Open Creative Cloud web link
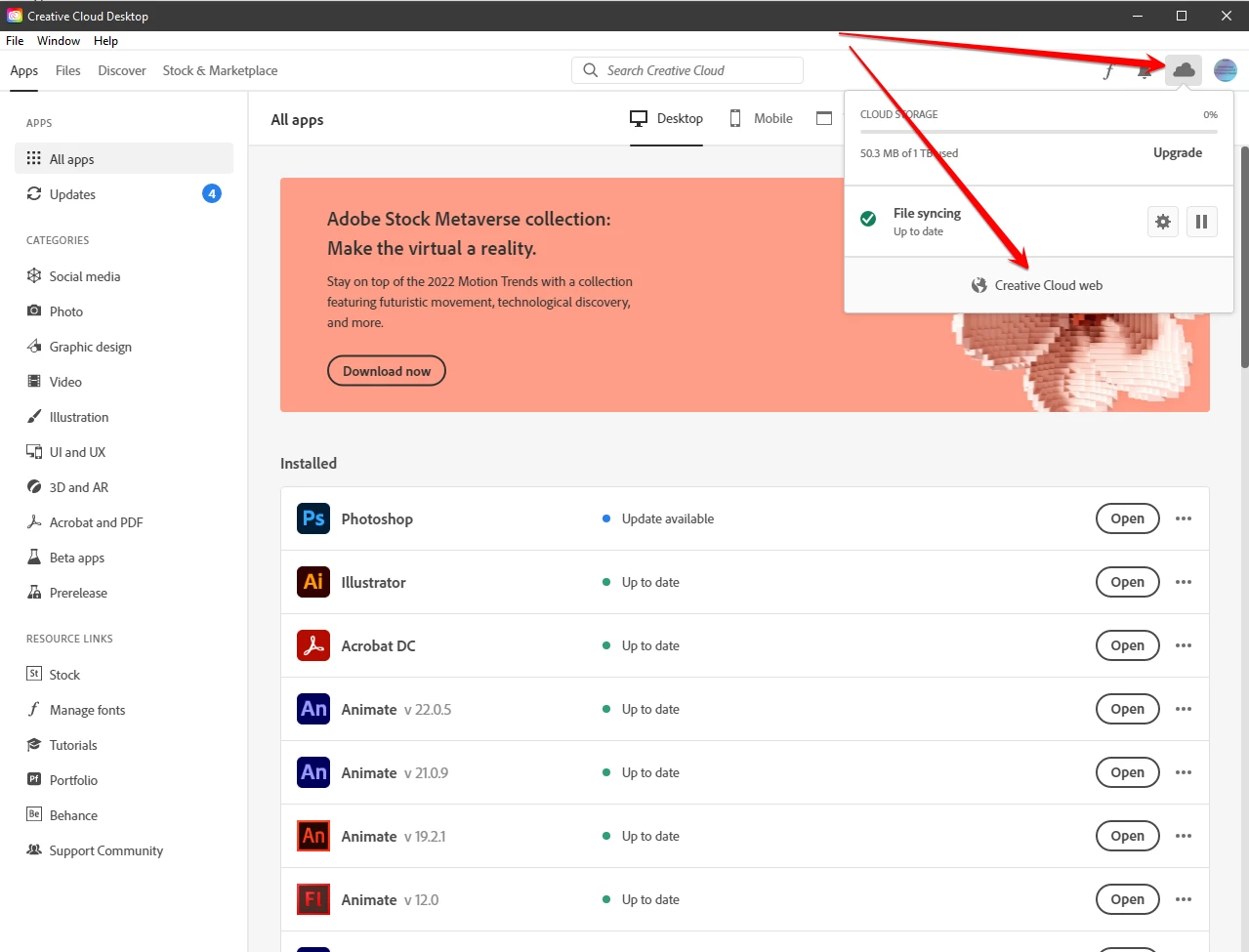 click(1037, 285)
